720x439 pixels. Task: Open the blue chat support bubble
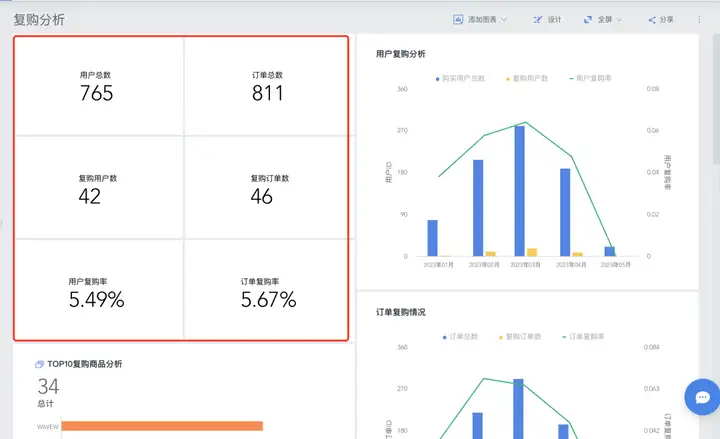pos(702,397)
